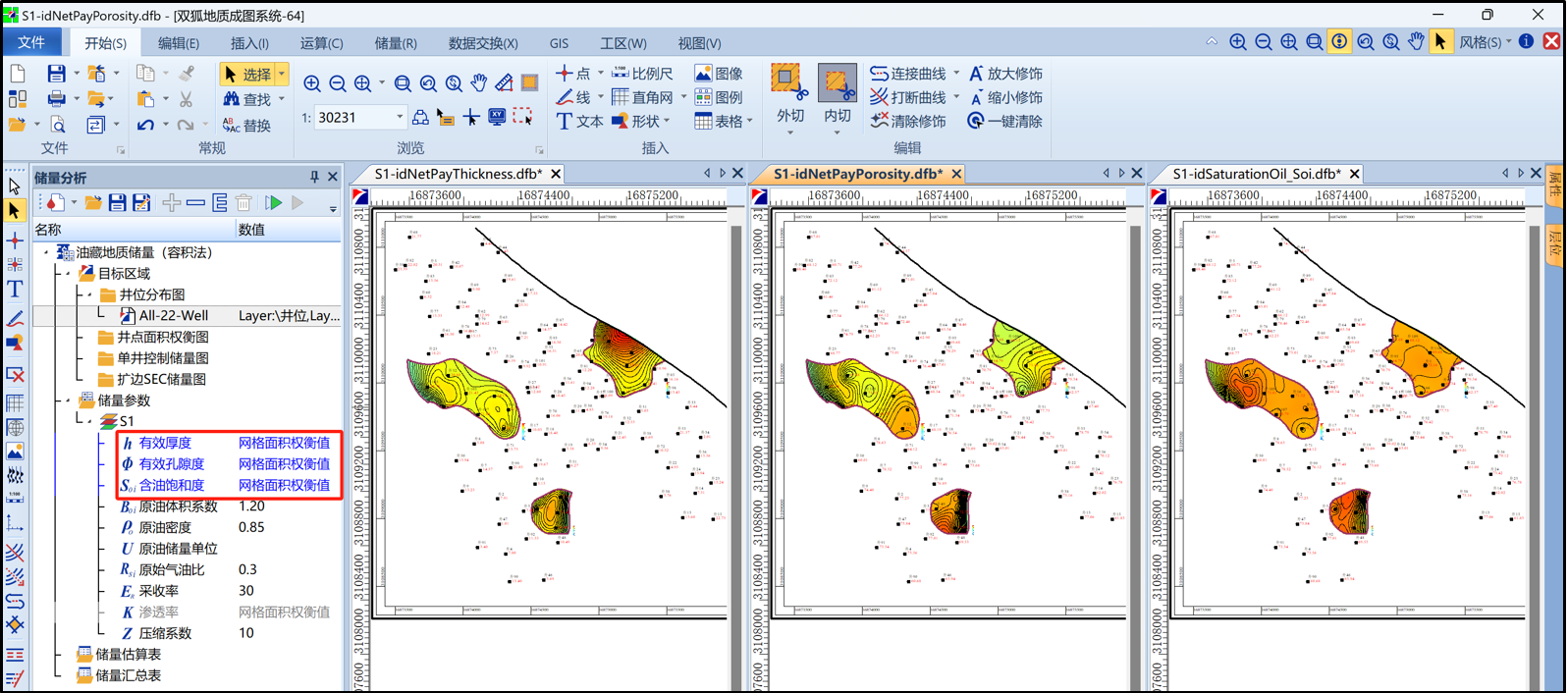Click the 外切 (outer cut) tool

[789, 93]
